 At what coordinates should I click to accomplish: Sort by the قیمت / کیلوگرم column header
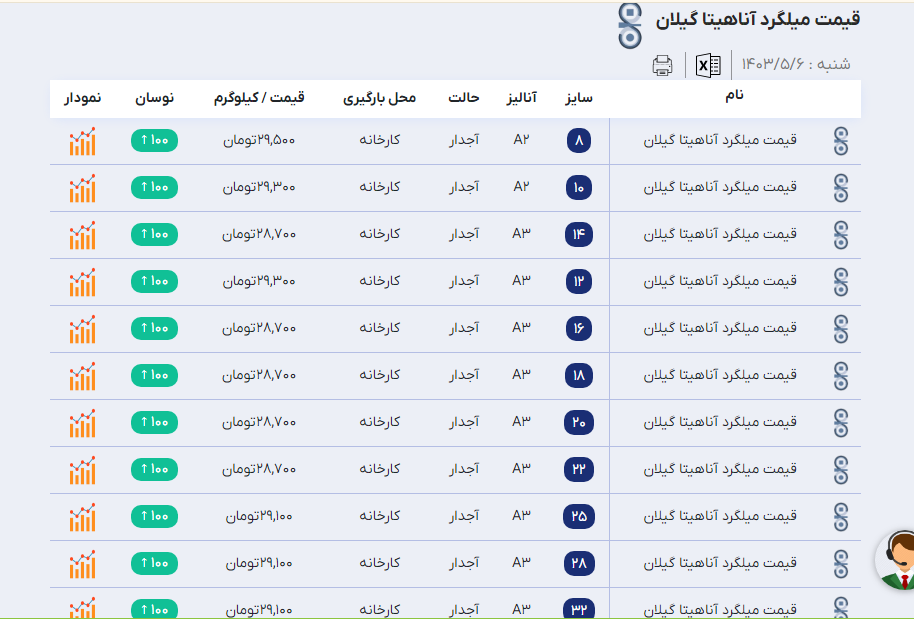tap(259, 98)
